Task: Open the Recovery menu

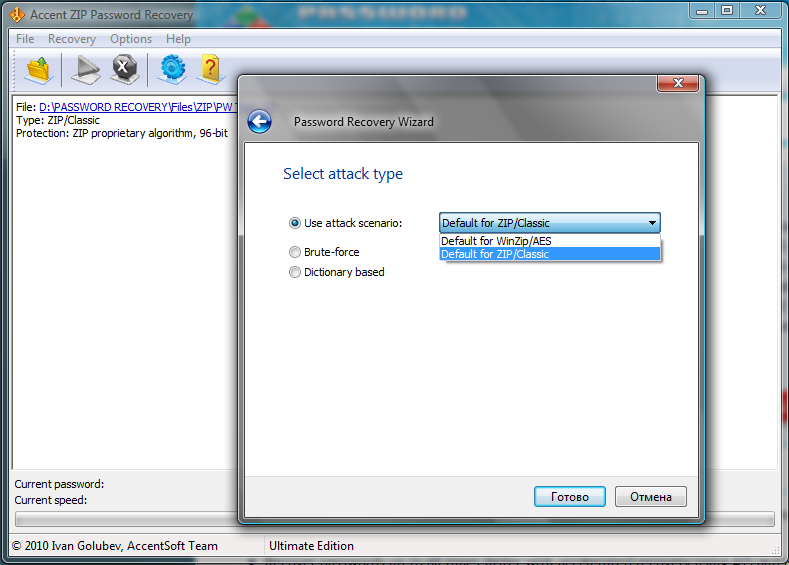Action: click(x=72, y=39)
